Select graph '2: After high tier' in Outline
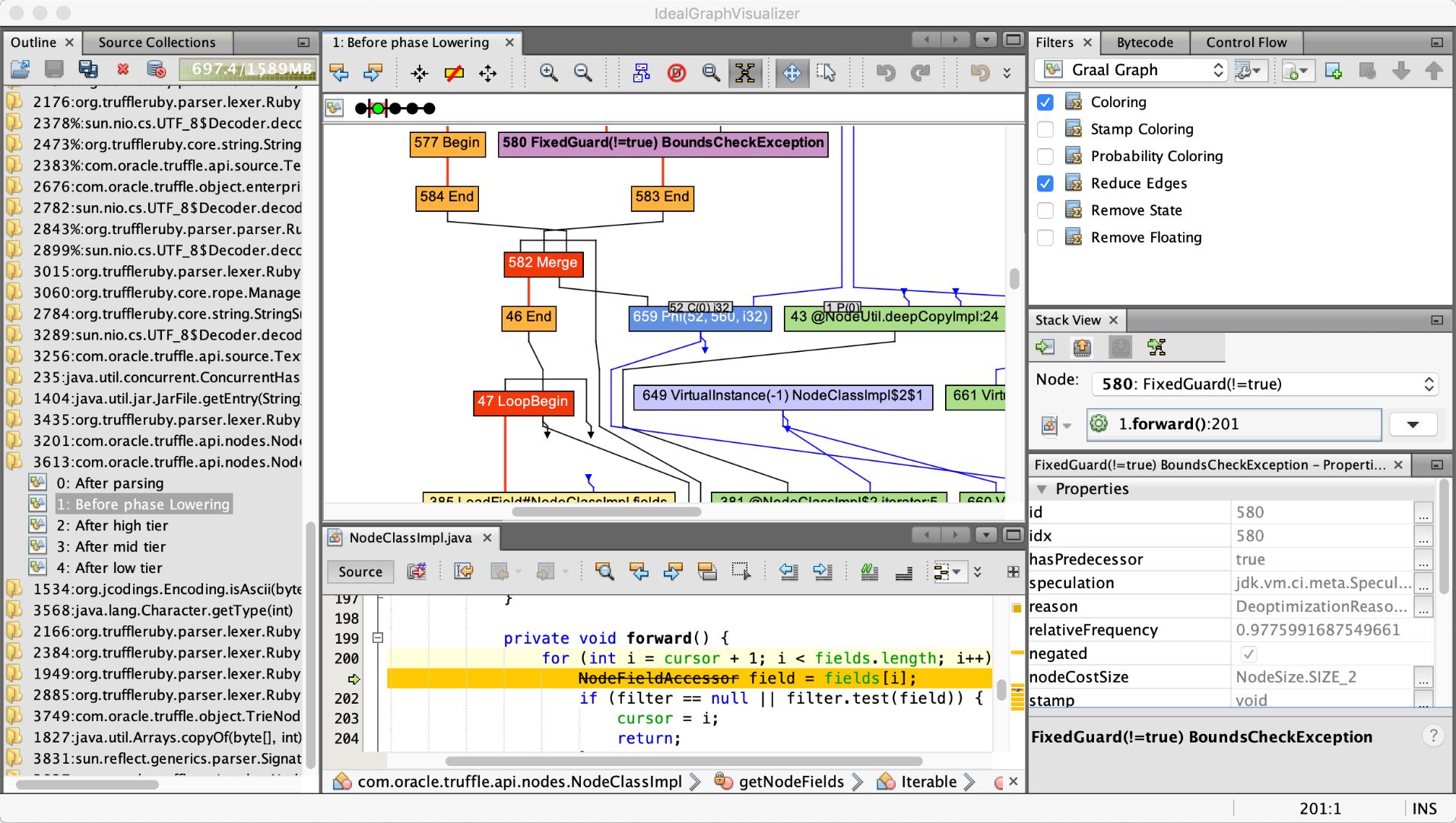 point(112,525)
